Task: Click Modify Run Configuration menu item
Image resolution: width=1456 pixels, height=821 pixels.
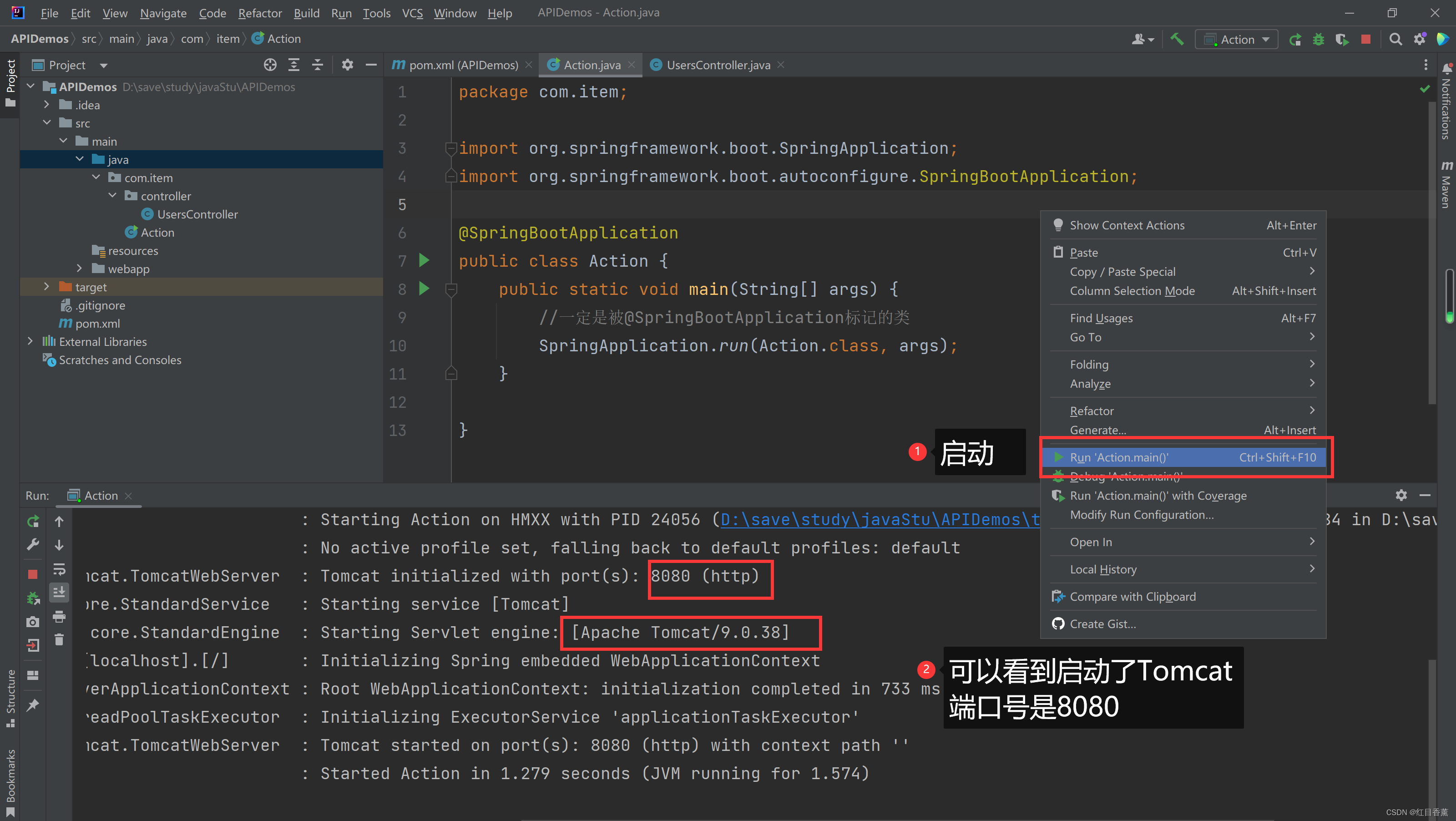Action: click(1141, 515)
